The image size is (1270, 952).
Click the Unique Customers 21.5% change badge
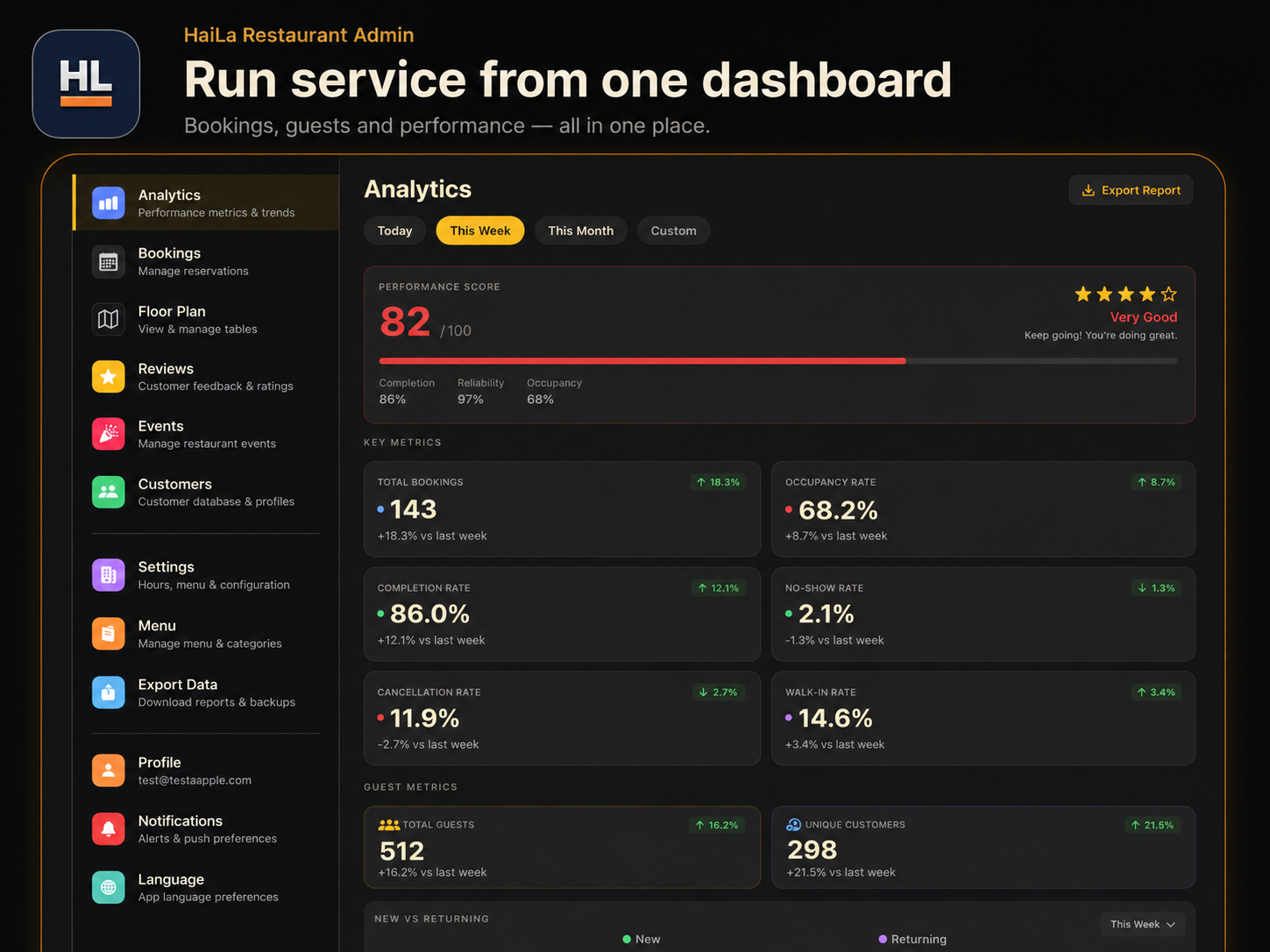click(x=1153, y=825)
